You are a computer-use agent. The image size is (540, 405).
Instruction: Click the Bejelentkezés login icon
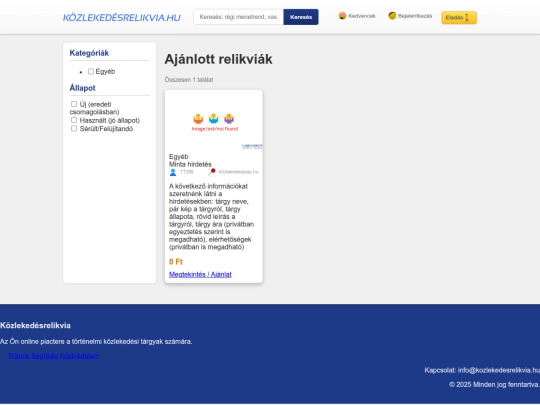click(392, 16)
